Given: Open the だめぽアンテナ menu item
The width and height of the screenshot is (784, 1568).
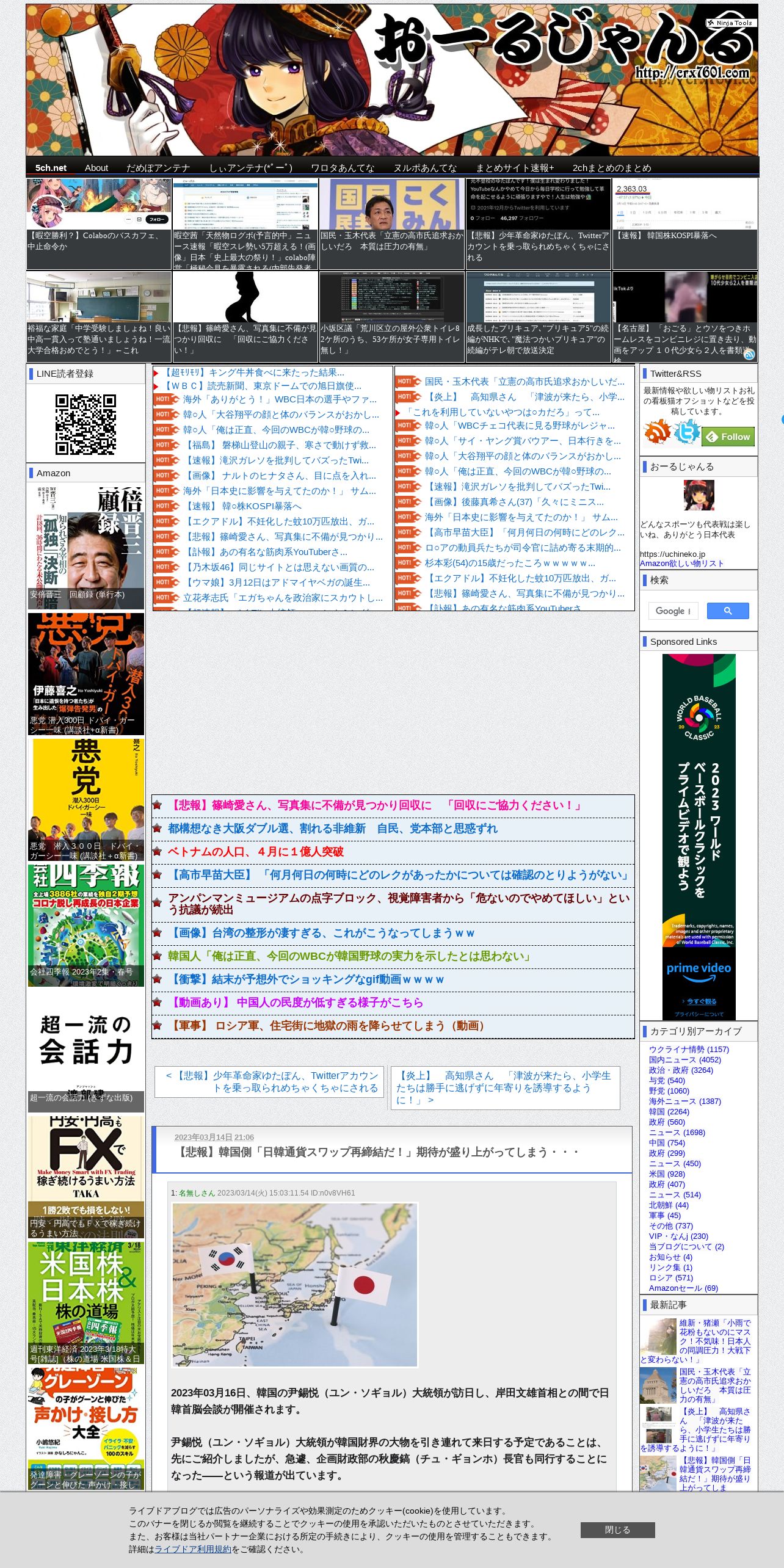Looking at the screenshot, I should click(x=158, y=168).
